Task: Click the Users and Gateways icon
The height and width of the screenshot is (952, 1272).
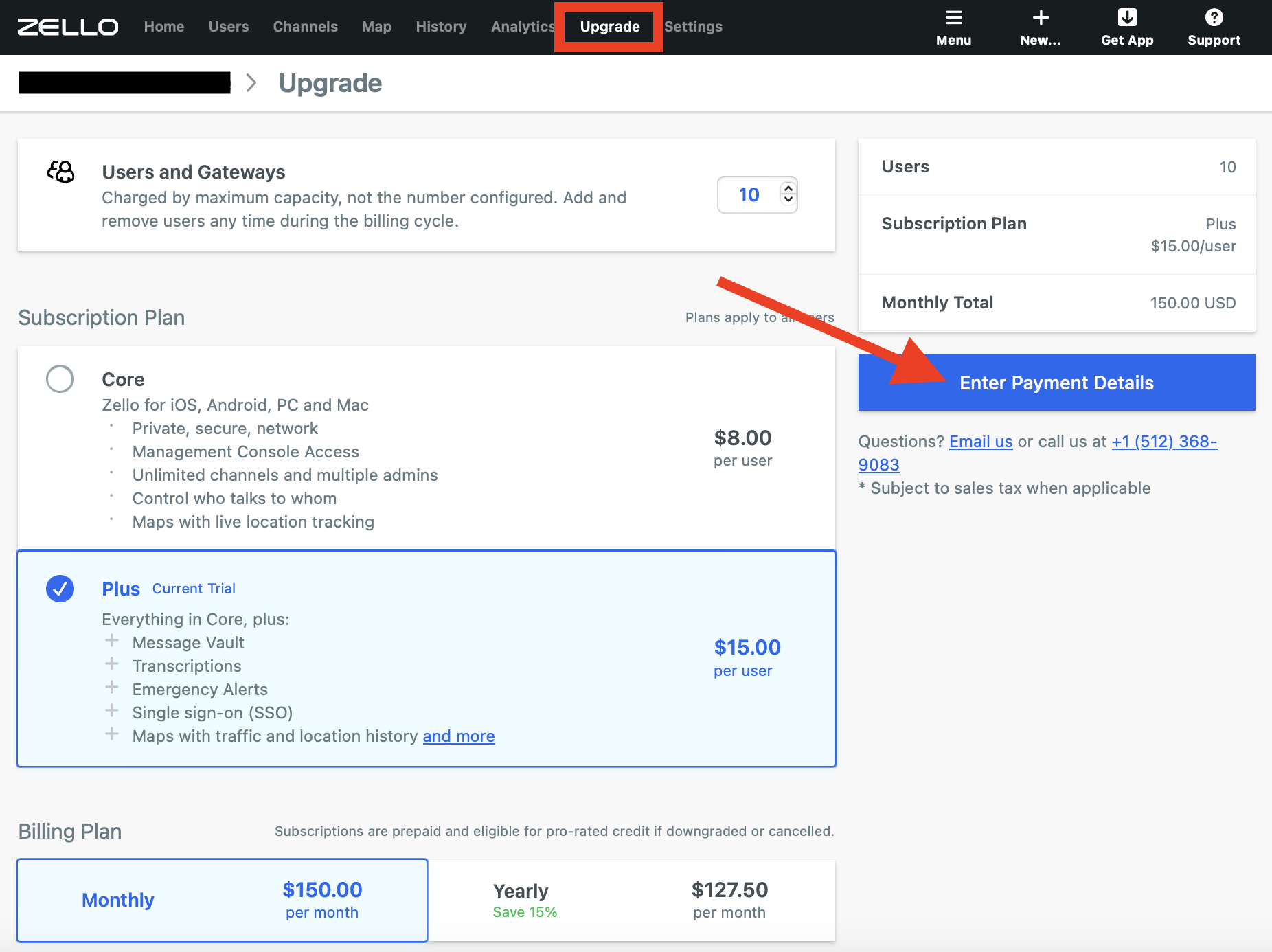Action: coord(61,172)
